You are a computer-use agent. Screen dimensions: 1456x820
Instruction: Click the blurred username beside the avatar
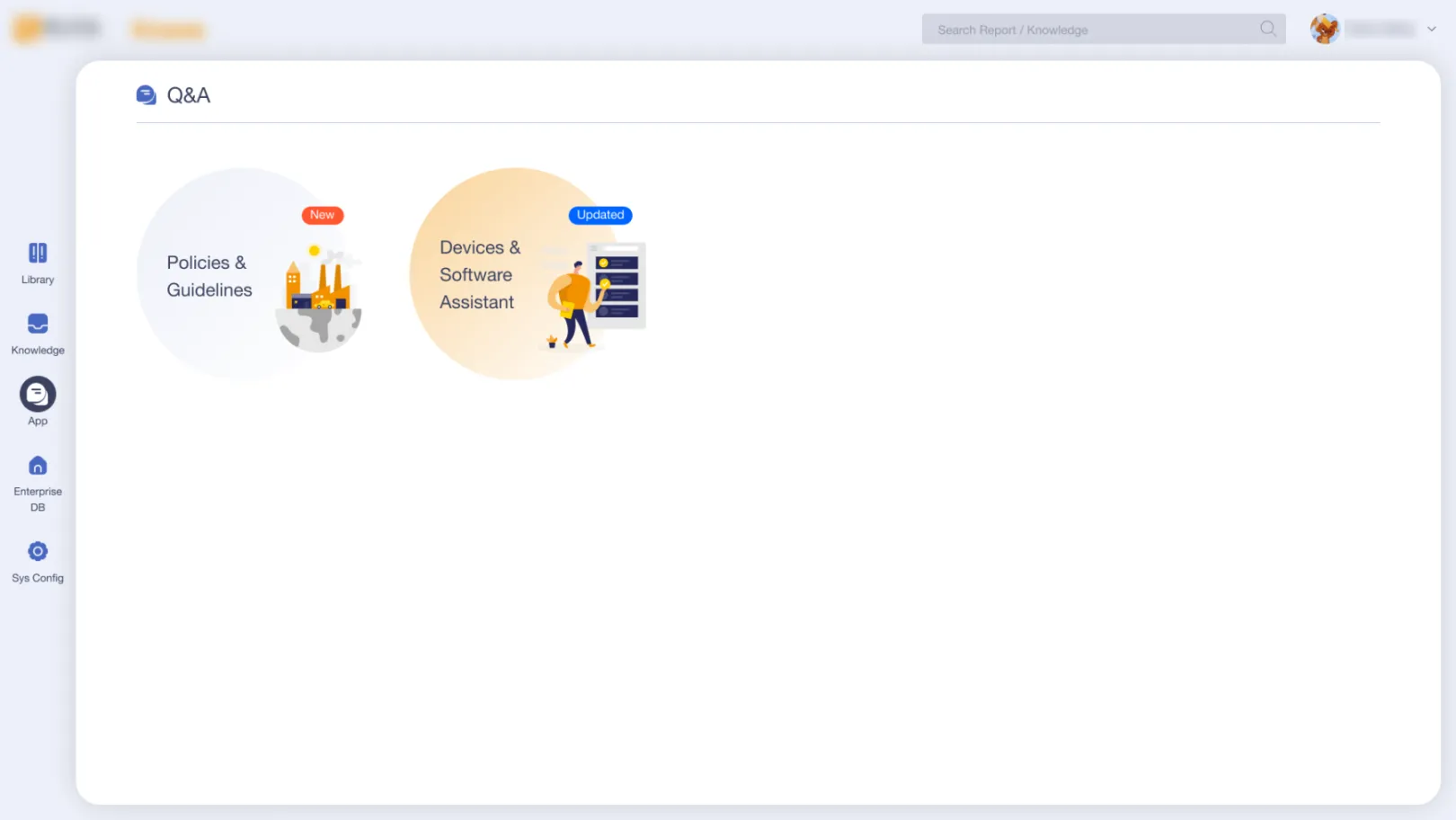pyautogui.click(x=1380, y=29)
